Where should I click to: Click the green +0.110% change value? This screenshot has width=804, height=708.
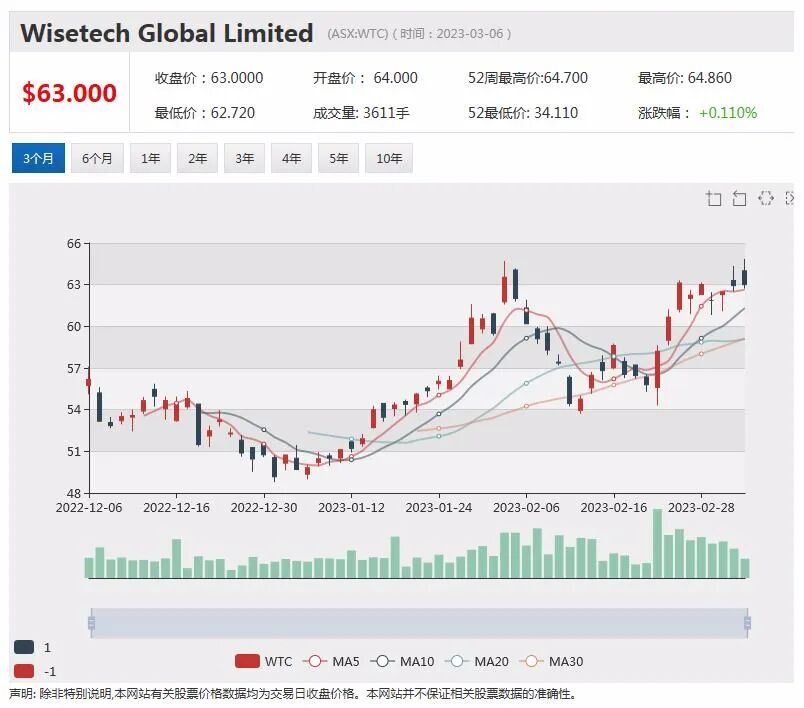[728, 113]
